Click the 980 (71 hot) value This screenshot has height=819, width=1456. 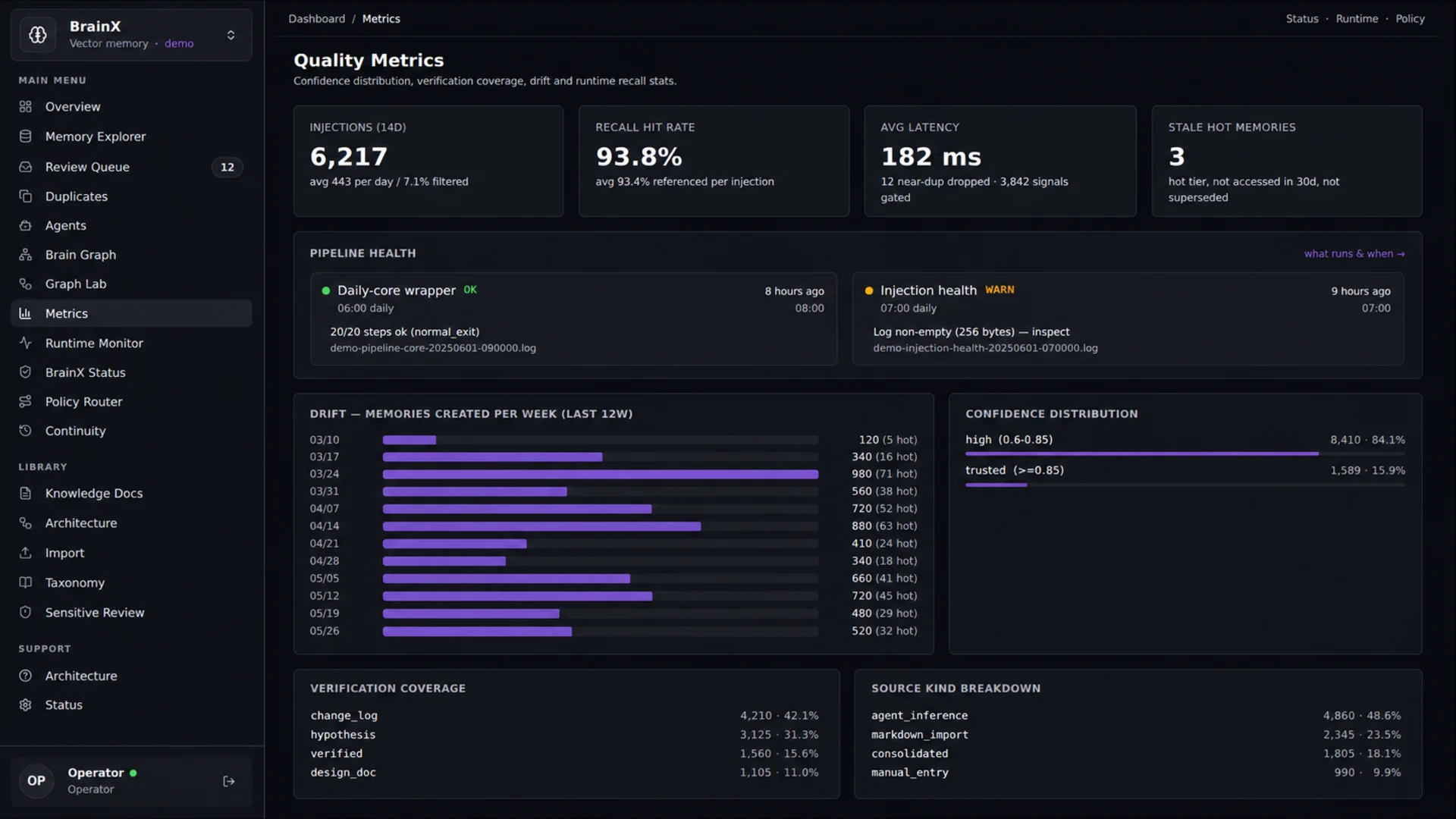tap(884, 474)
